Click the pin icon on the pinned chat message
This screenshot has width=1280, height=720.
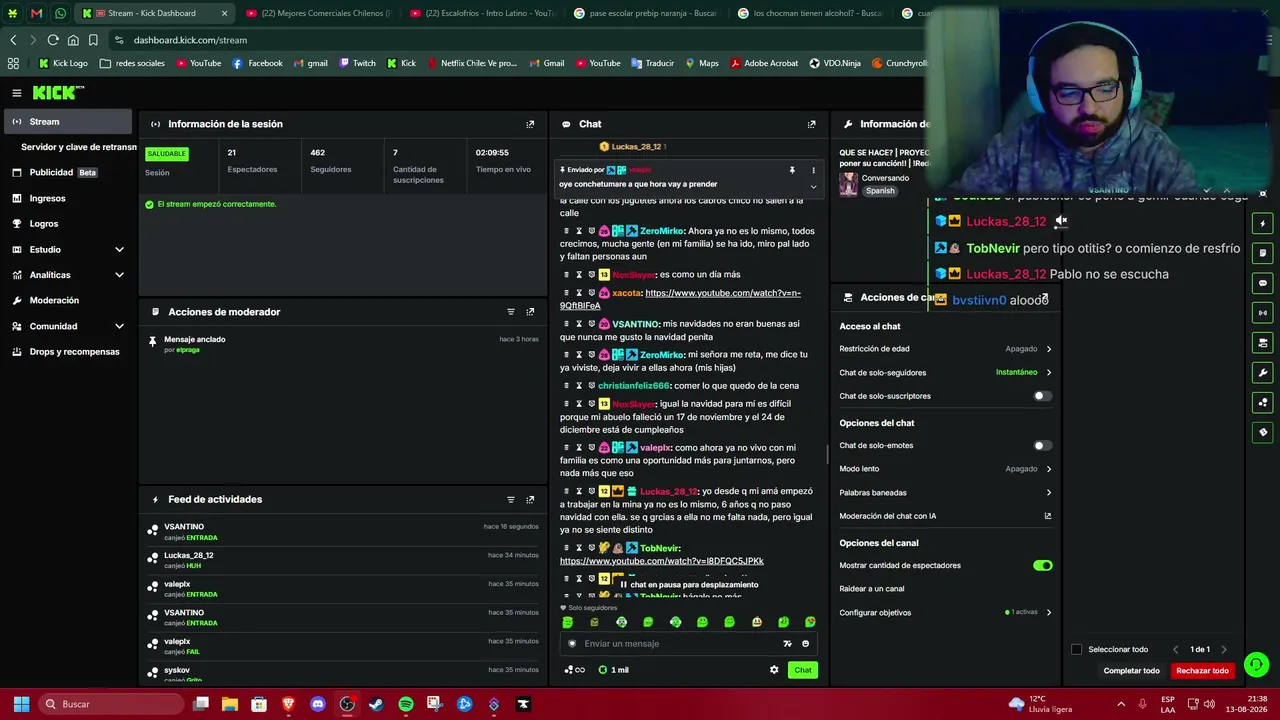[792, 170]
